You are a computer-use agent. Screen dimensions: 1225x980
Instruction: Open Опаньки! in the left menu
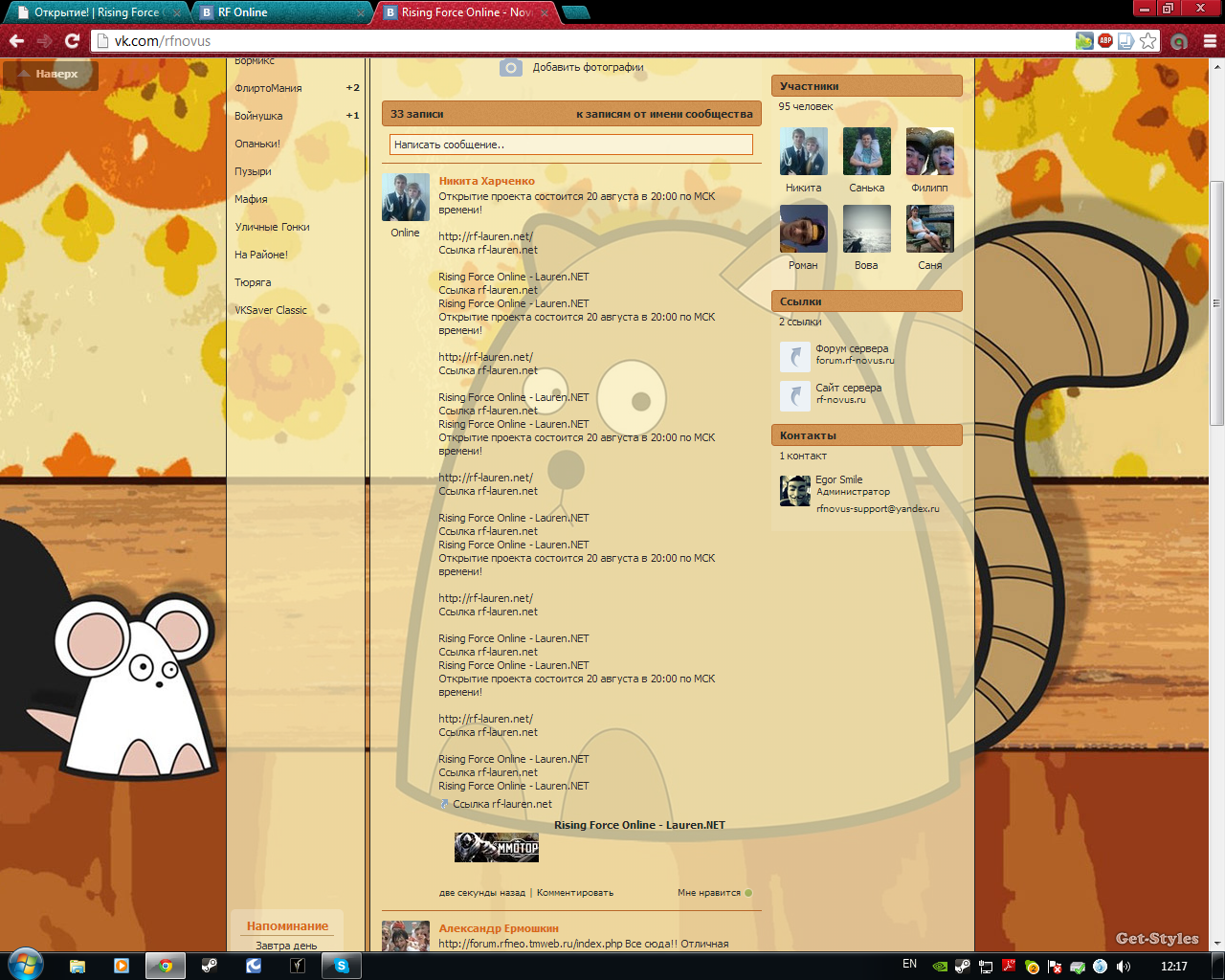(x=257, y=144)
